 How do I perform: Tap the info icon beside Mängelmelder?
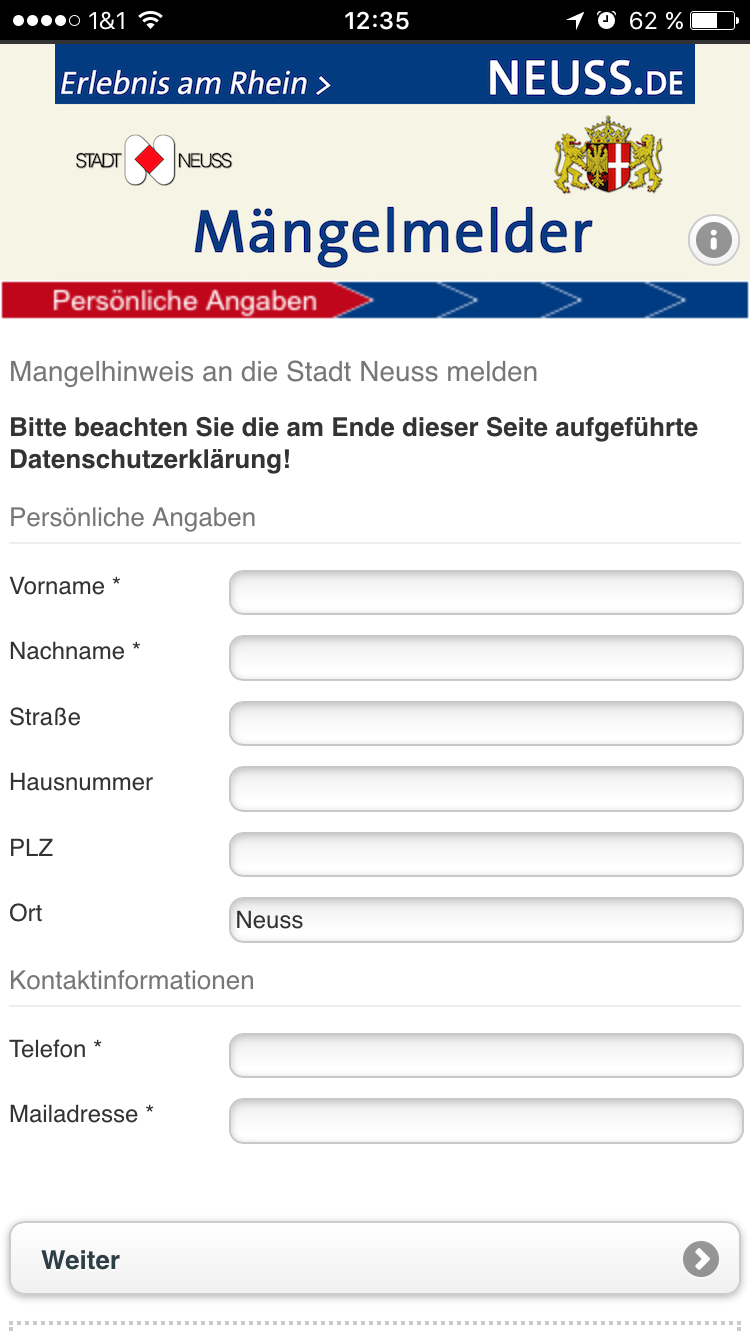click(x=713, y=240)
